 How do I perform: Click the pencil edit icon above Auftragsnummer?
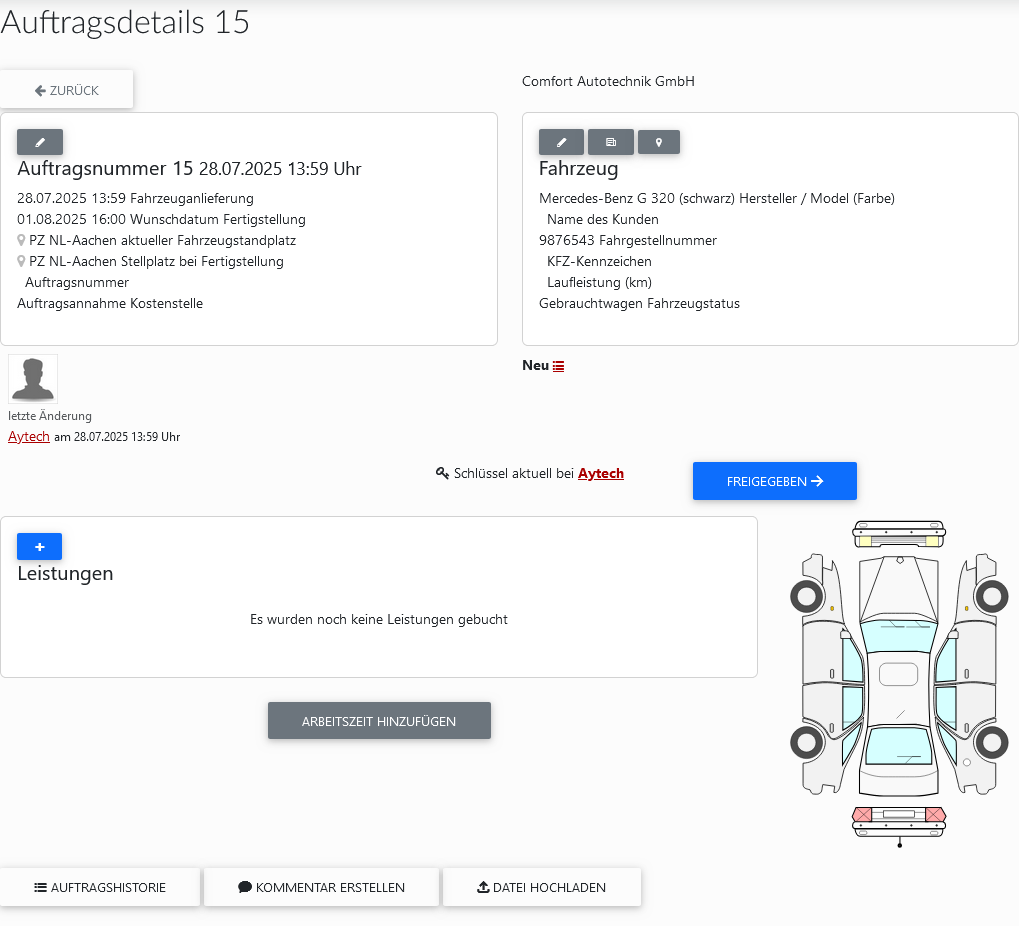[40, 142]
